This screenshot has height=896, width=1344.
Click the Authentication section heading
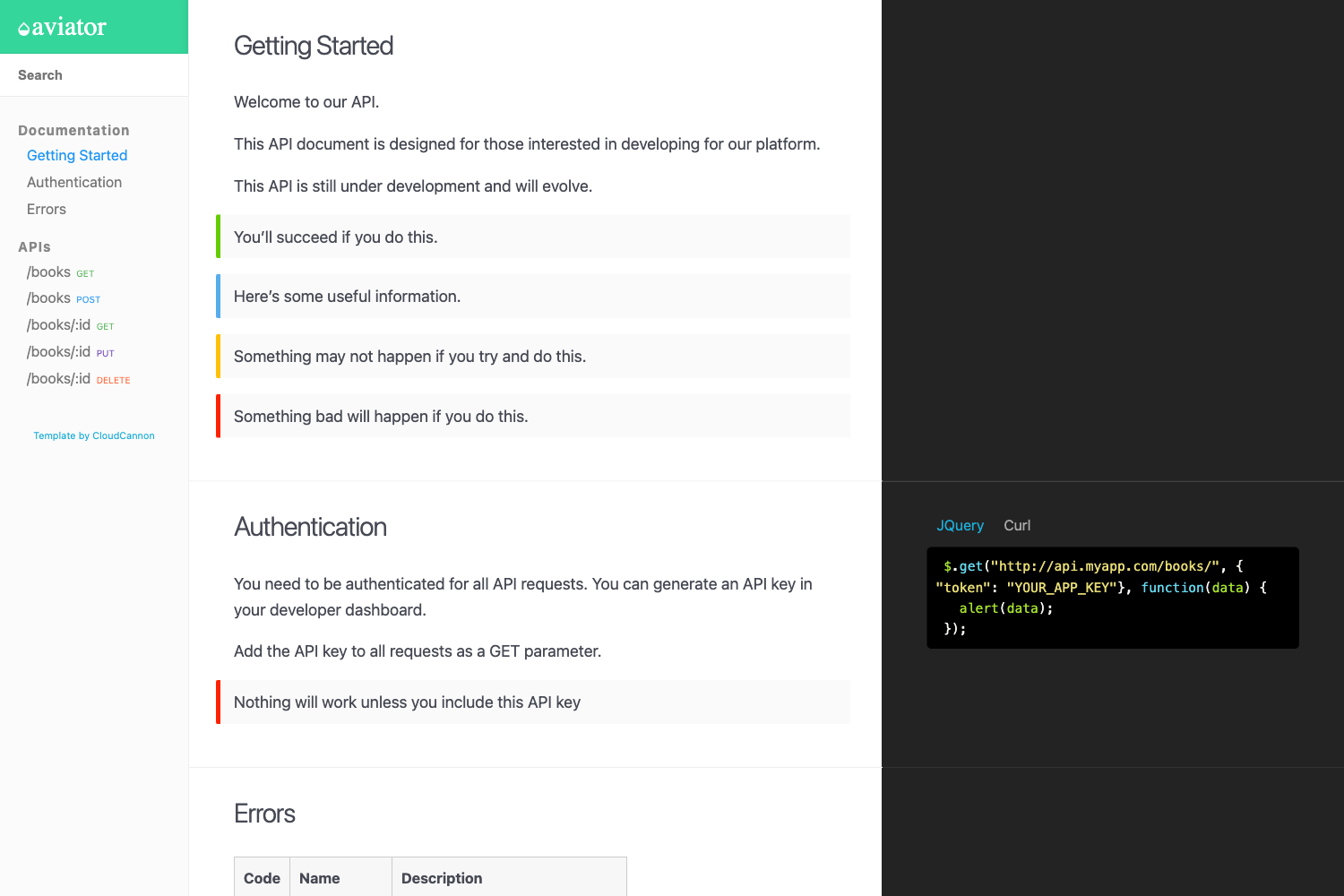(x=310, y=527)
